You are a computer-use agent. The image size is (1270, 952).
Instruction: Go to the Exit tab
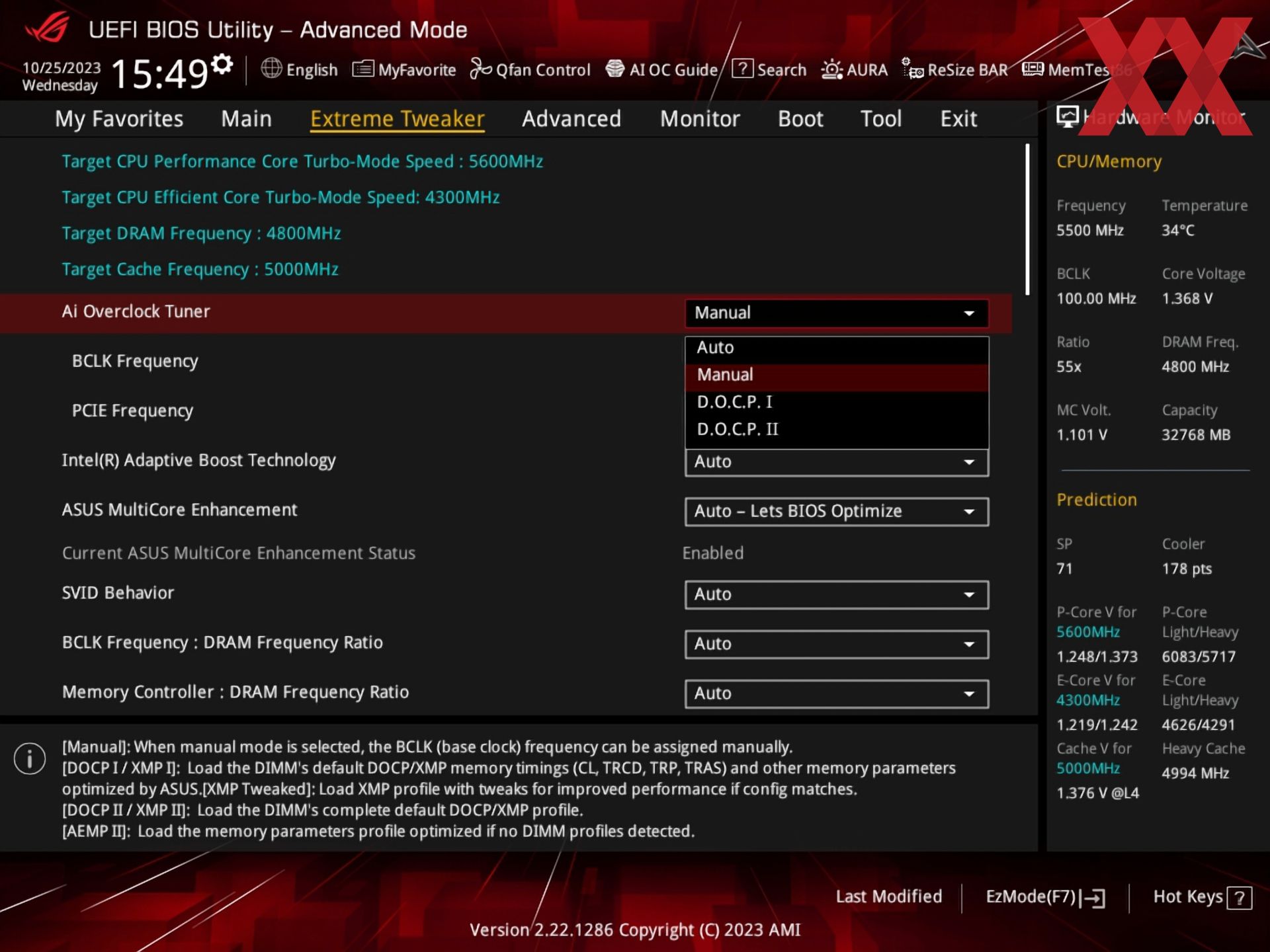pyautogui.click(x=958, y=119)
